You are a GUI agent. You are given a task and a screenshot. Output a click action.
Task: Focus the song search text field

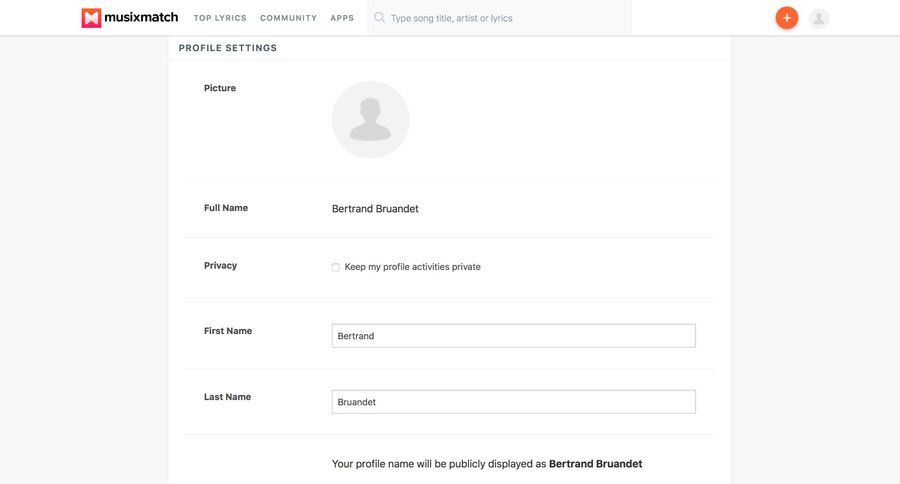click(505, 18)
